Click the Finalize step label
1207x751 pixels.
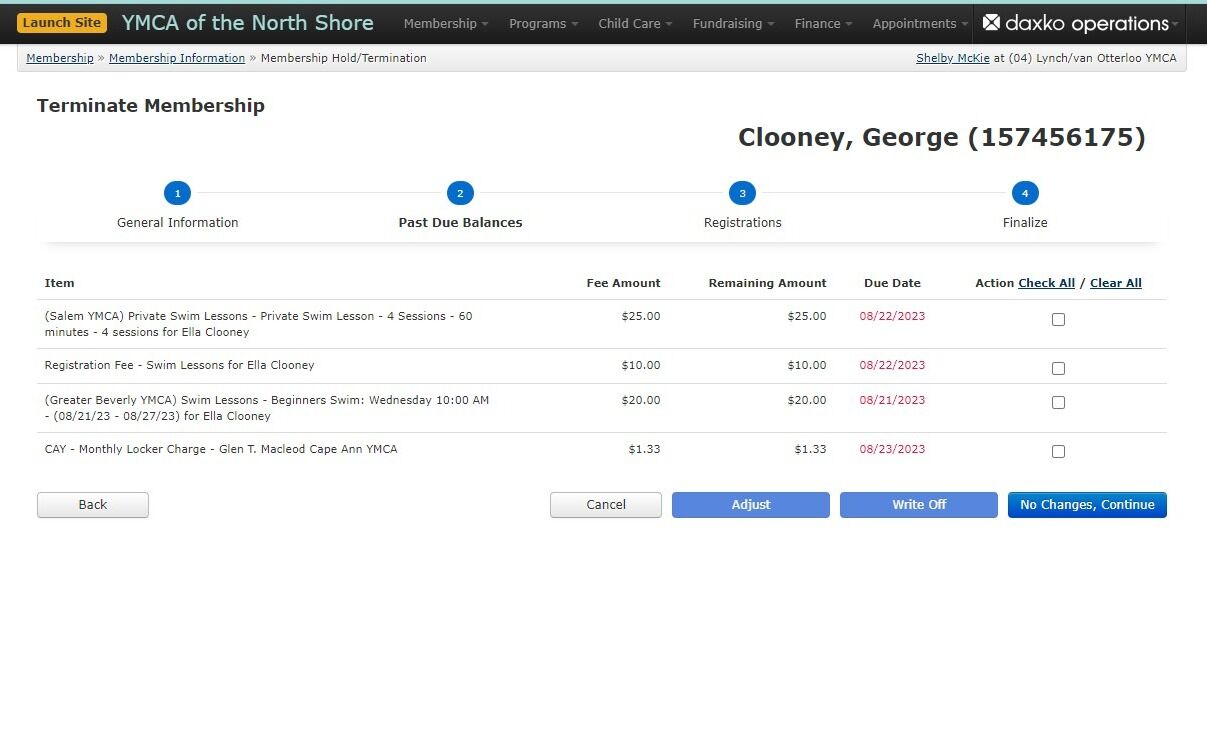click(x=1025, y=223)
